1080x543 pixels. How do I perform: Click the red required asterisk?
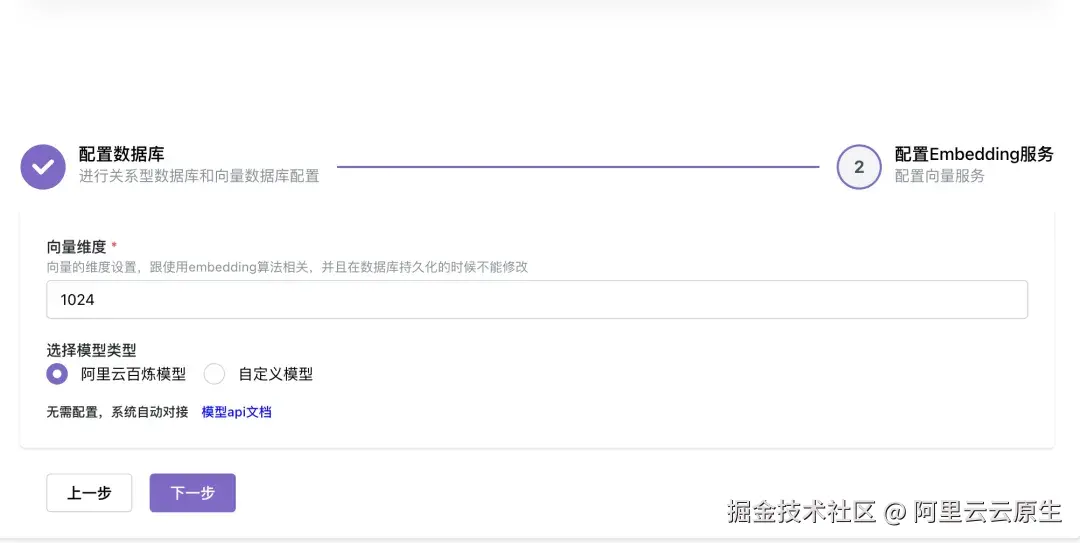coord(114,245)
